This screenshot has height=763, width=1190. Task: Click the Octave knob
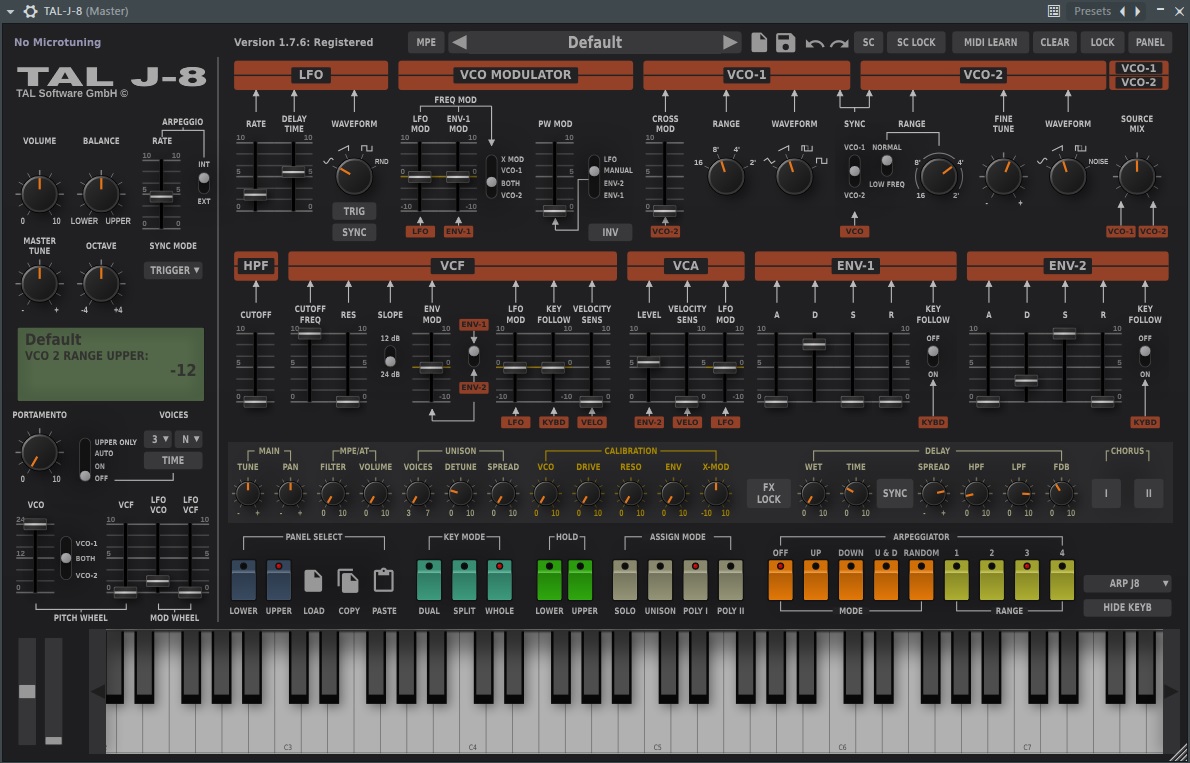point(101,283)
